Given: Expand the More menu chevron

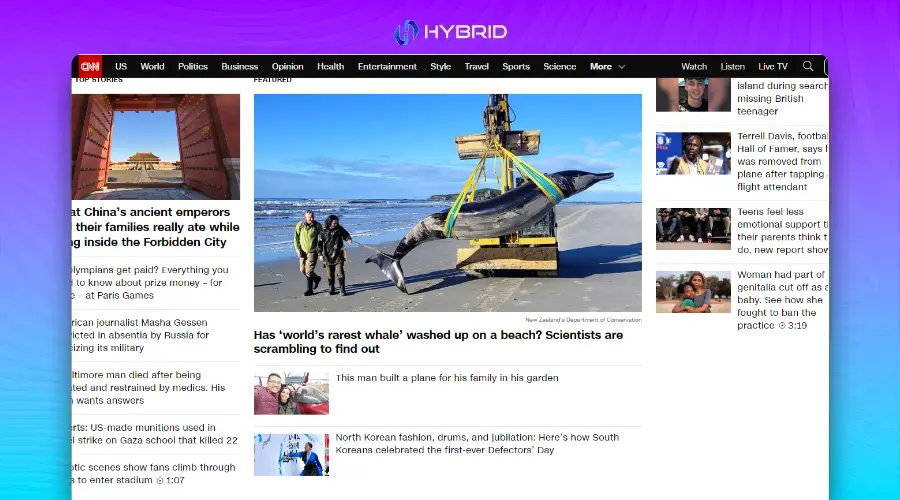Looking at the screenshot, I should click(x=621, y=67).
